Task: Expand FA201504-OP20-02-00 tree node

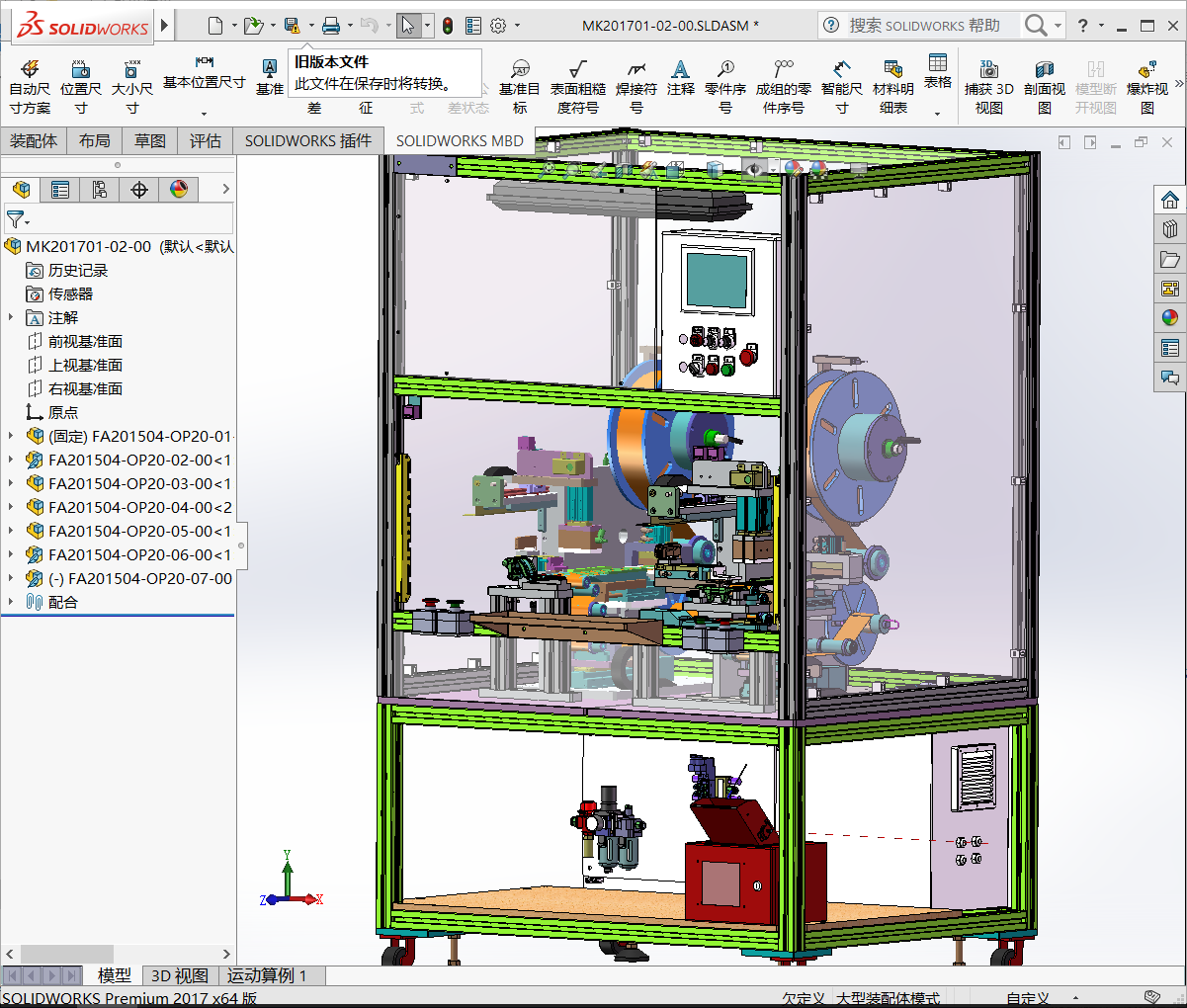Action: [11, 460]
